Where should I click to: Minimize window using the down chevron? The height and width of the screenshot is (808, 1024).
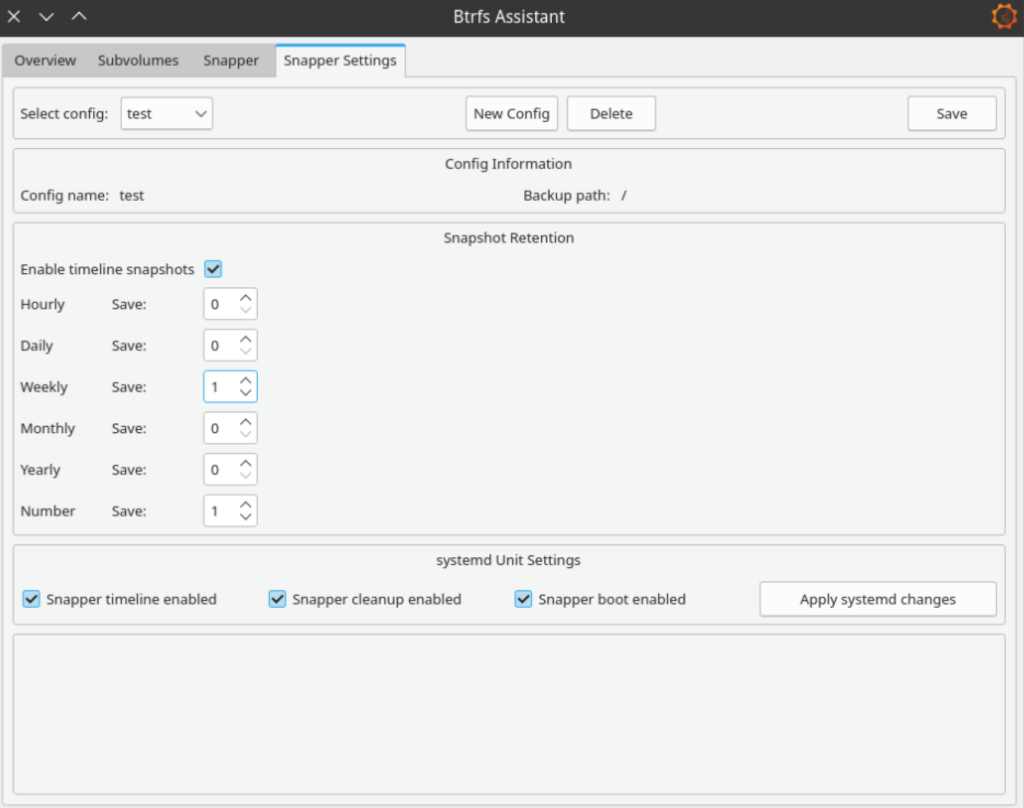pyautogui.click(x=46, y=16)
